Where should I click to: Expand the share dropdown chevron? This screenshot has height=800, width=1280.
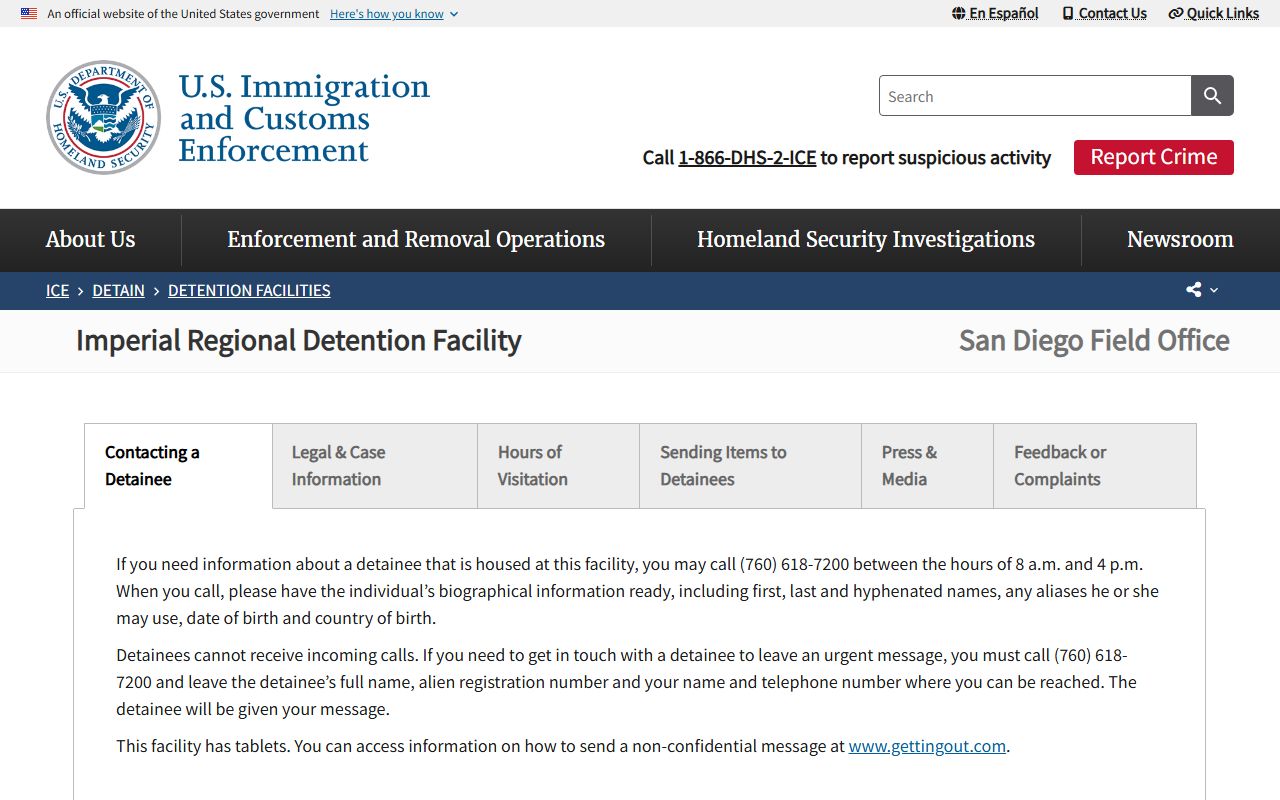[x=1214, y=290]
